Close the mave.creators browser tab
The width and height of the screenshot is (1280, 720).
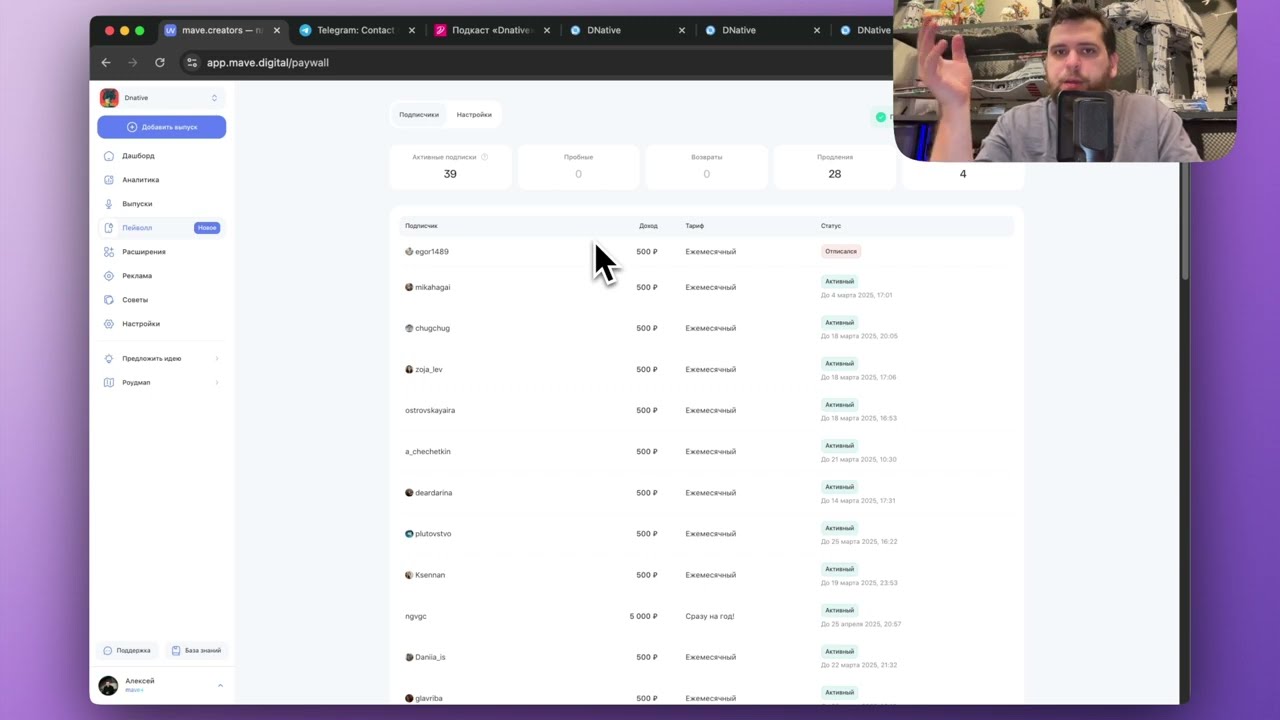(277, 30)
